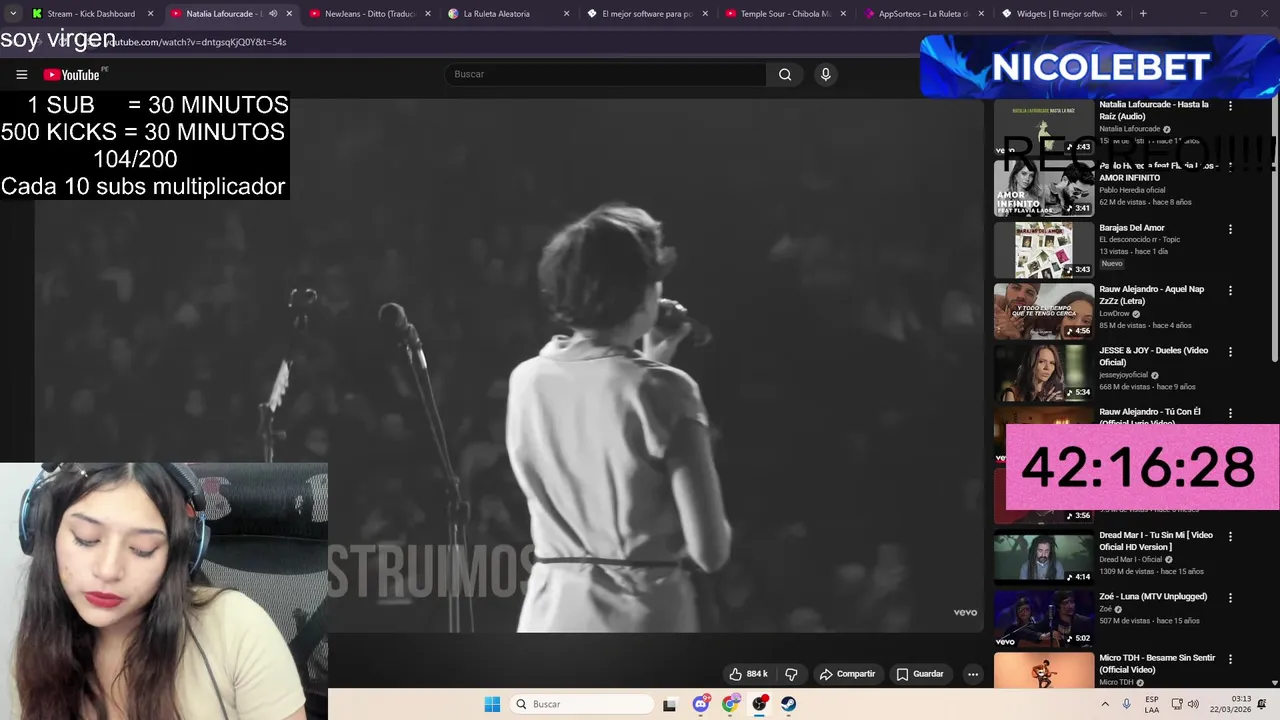Open options for Natalia Lafourcade - Hasta la Raíz suggestion
This screenshot has width=1280, height=720.
tap(1230, 105)
